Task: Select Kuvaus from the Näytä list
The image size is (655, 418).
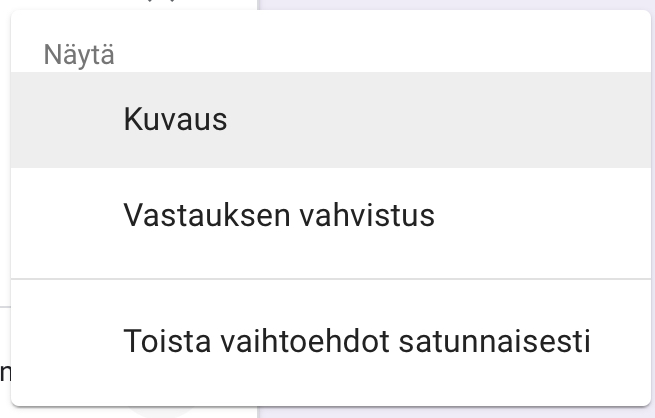Action: pyautogui.click(x=175, y=120)
